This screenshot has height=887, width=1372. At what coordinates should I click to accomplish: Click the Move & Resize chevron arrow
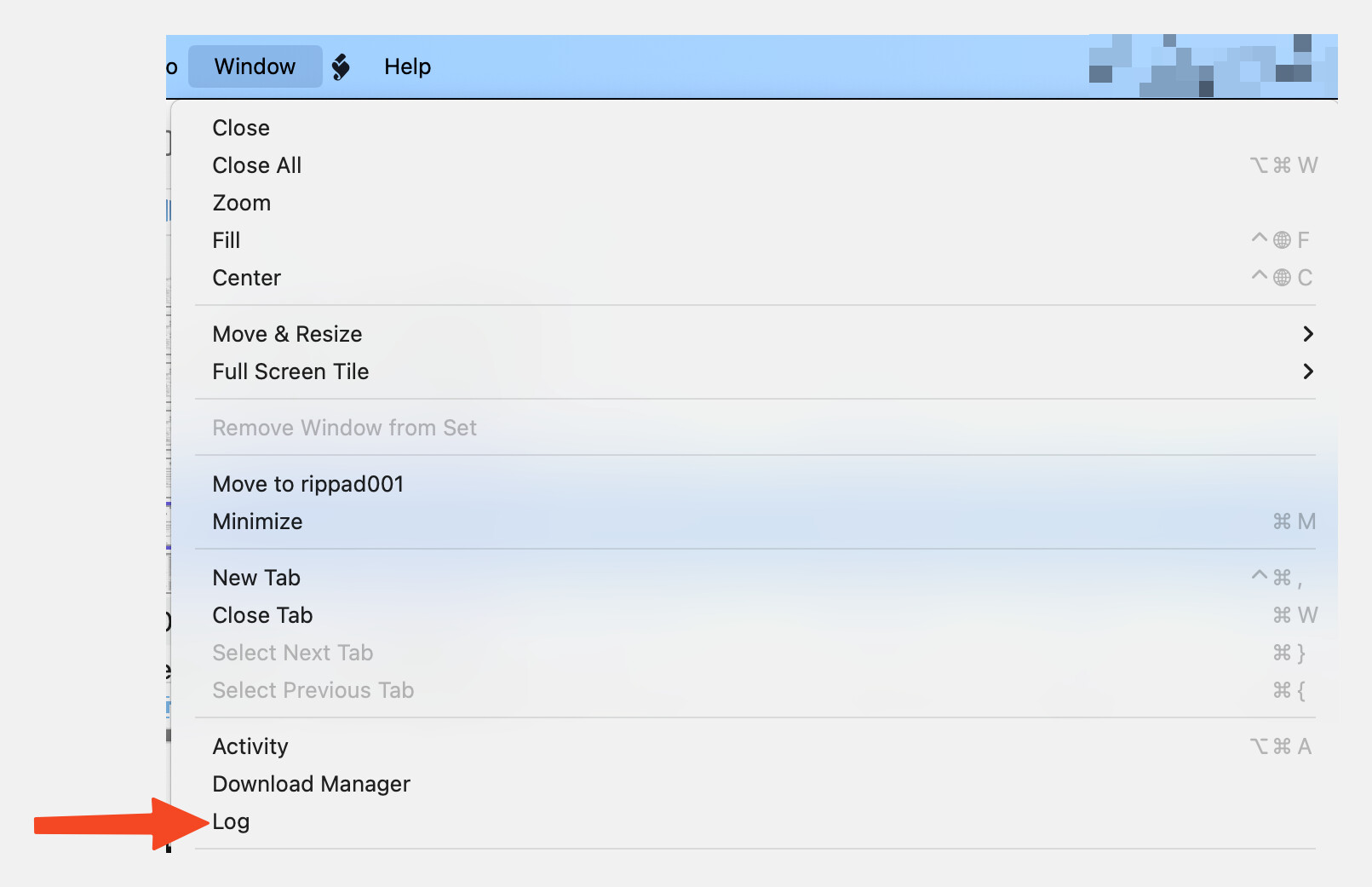(x=1308, y=334)
